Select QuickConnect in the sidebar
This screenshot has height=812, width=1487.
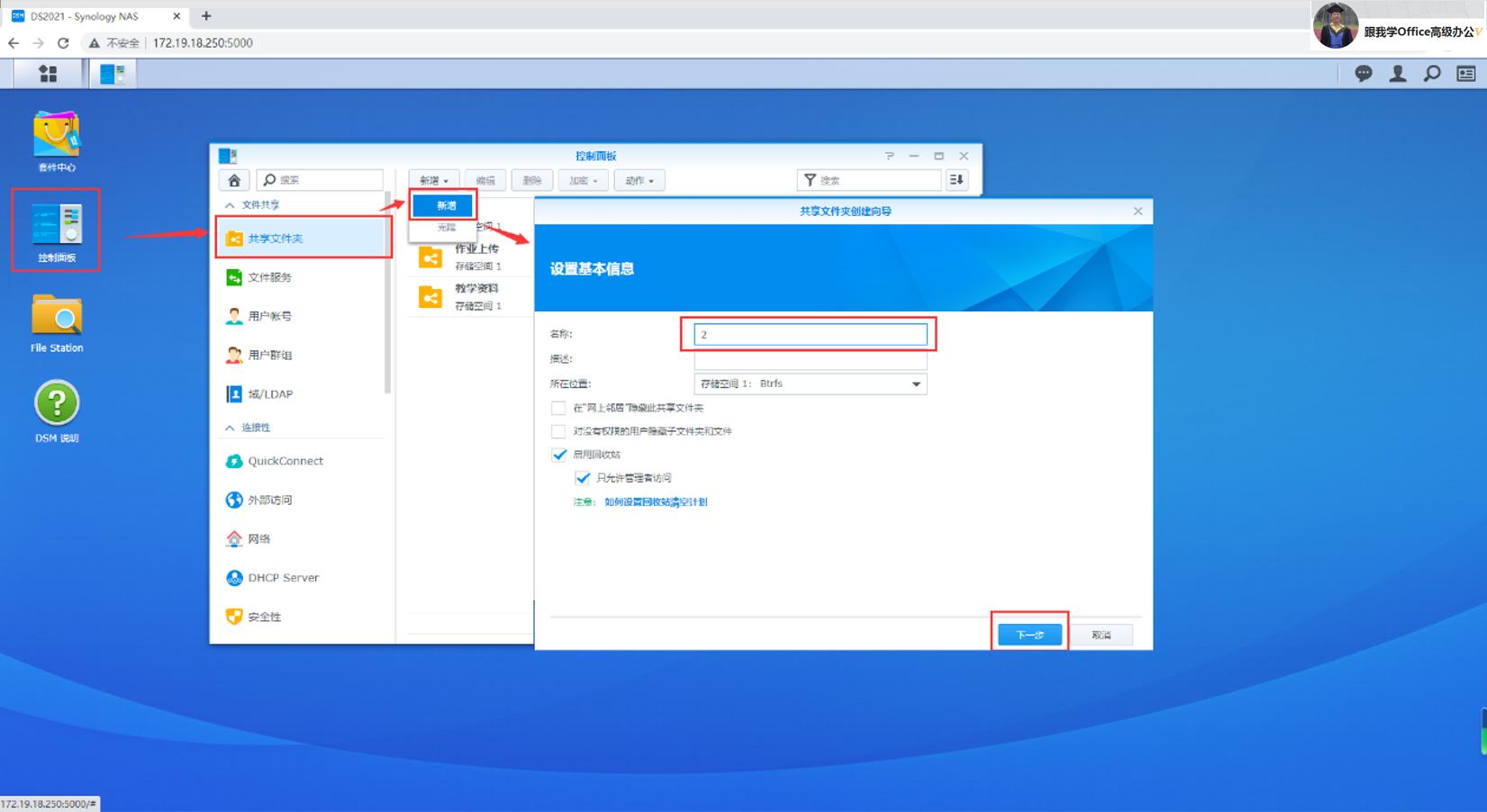[x=303, y=461]
